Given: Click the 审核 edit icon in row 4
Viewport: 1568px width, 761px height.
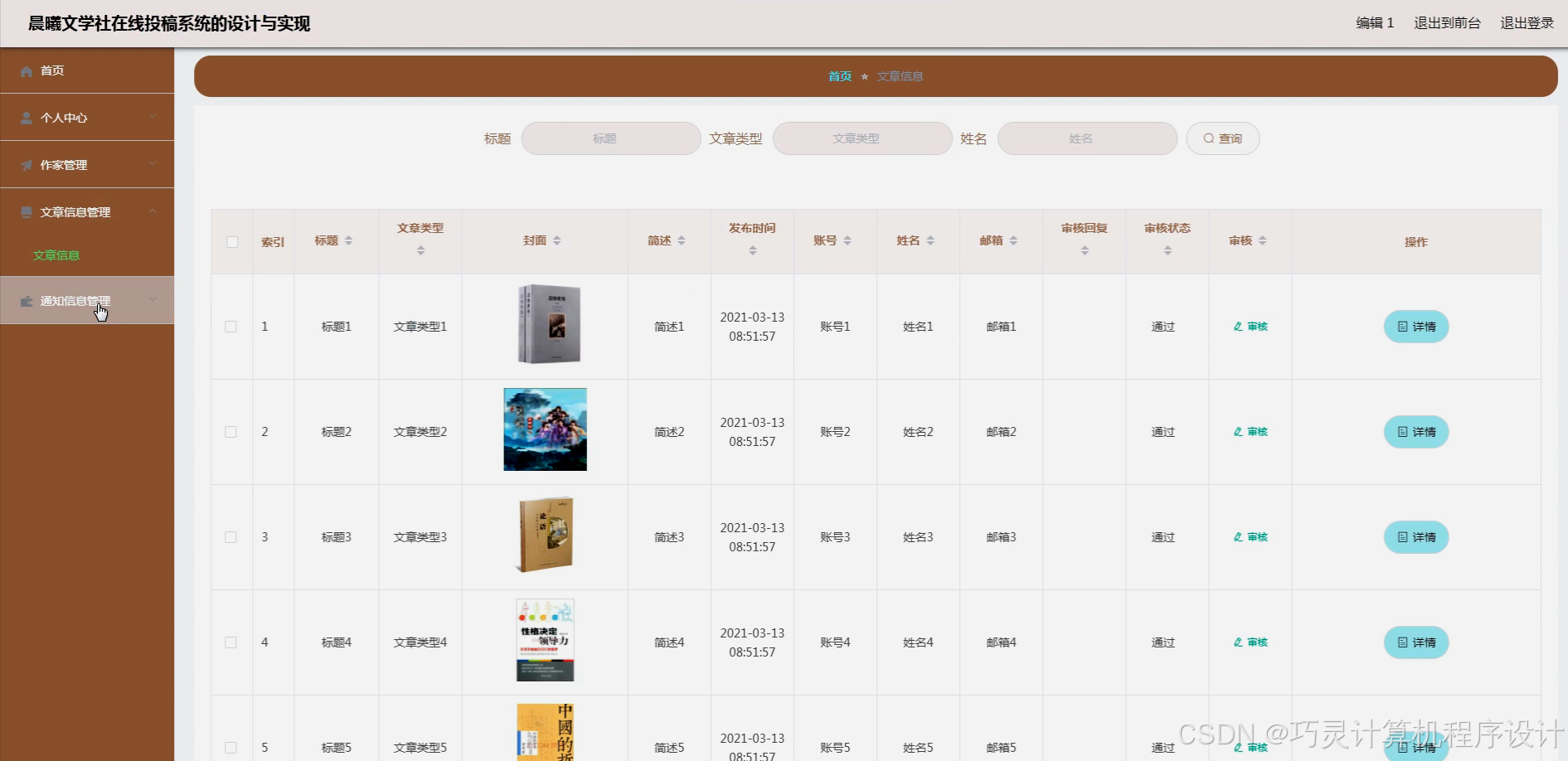Looking at the screenshot, I should (1238, 642).
